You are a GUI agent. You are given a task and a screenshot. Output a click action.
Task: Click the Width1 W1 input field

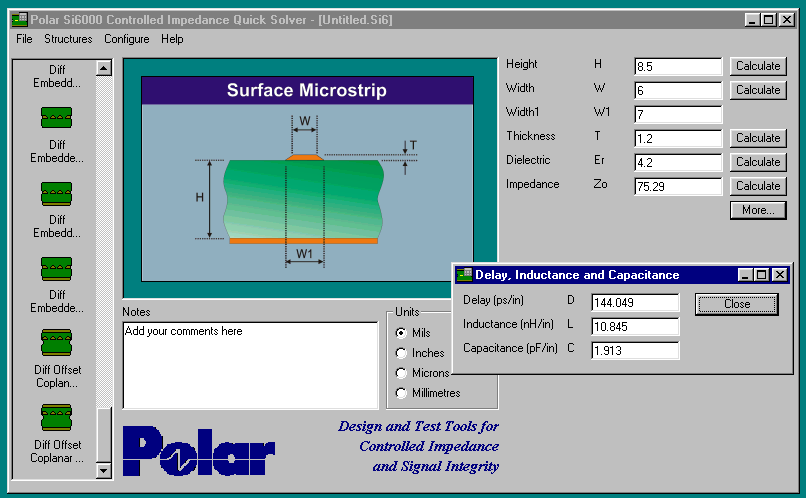(678, 114)
